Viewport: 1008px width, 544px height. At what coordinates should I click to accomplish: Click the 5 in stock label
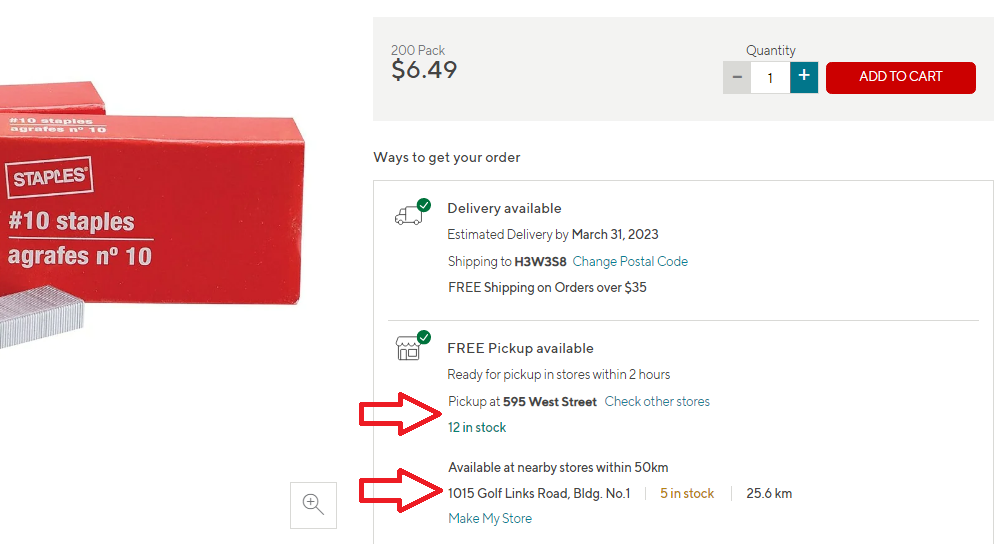point(687,493)
